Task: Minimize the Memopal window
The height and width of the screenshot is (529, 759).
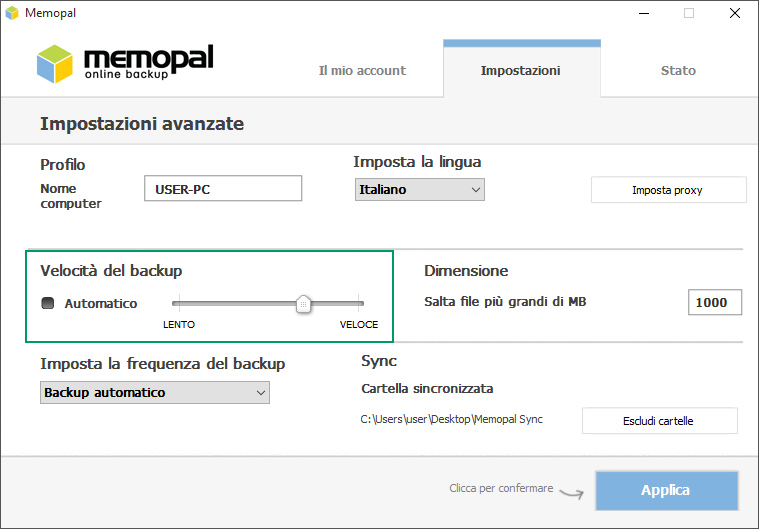Action: coord(644,14)
